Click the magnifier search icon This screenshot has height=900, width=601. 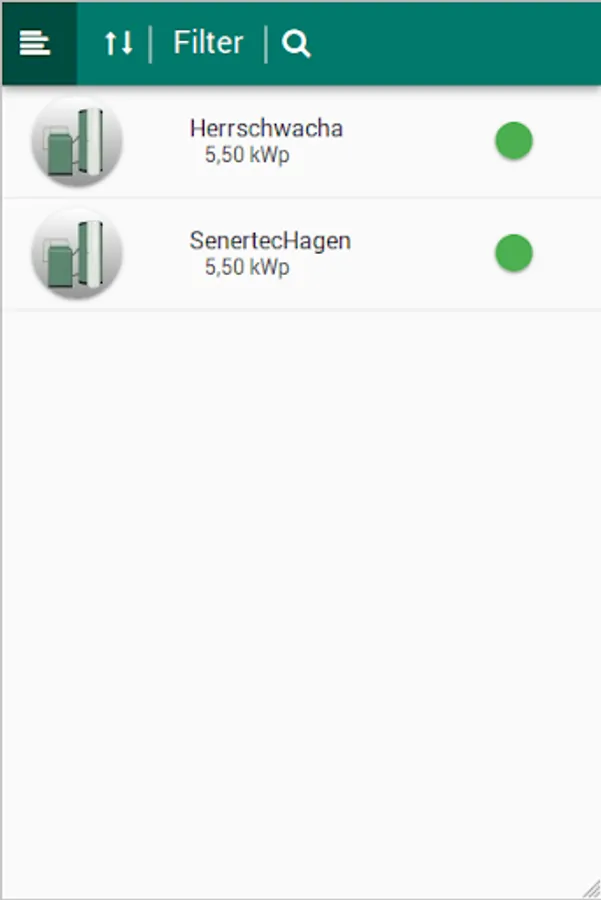(x=296, y=44)
